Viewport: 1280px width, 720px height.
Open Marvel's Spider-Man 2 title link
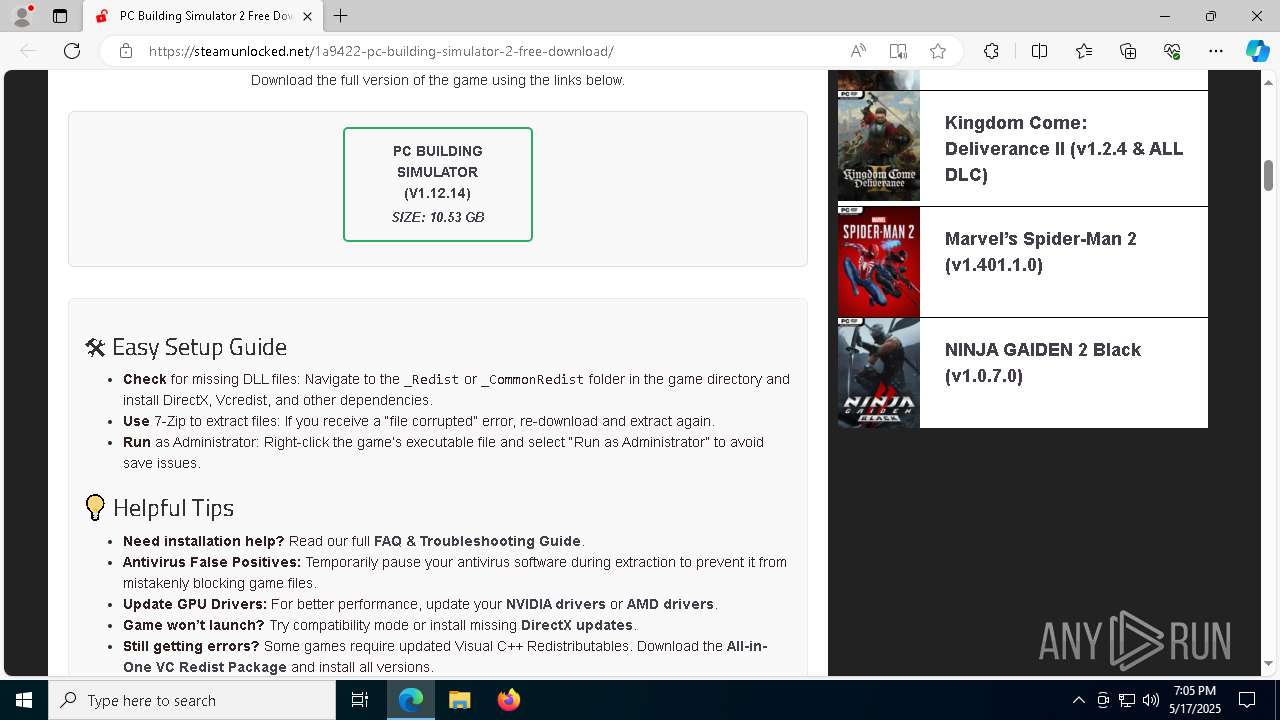coord(1041,252)
